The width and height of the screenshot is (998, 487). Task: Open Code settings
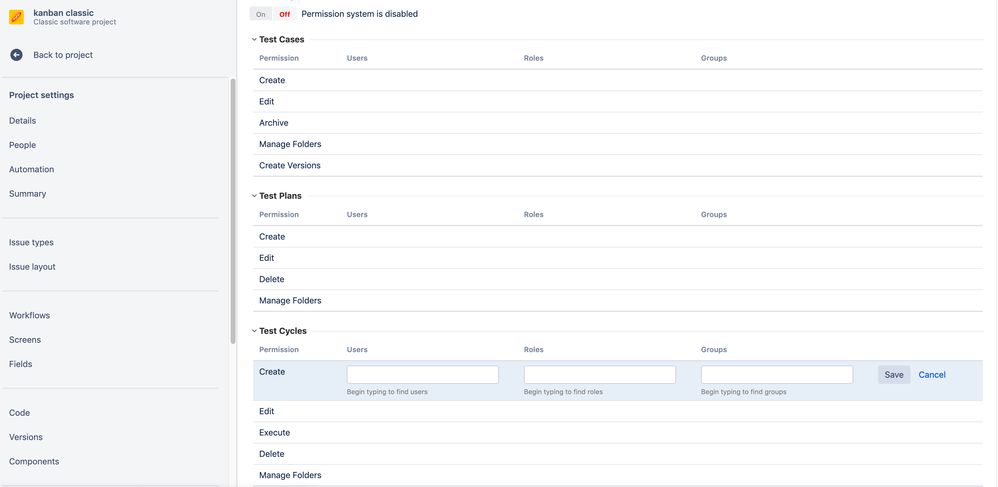click(19, 413)
